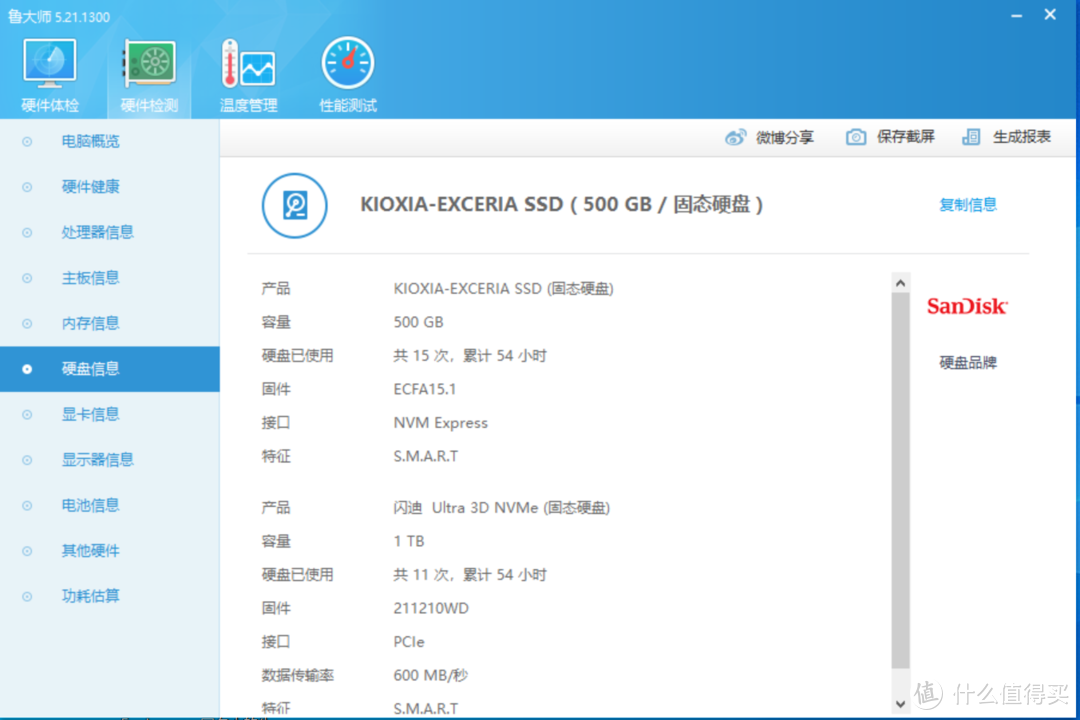1080x720 pixels.
Task: Select the 硬盘信息 radio indicator
Action: [x=27, y=369]
